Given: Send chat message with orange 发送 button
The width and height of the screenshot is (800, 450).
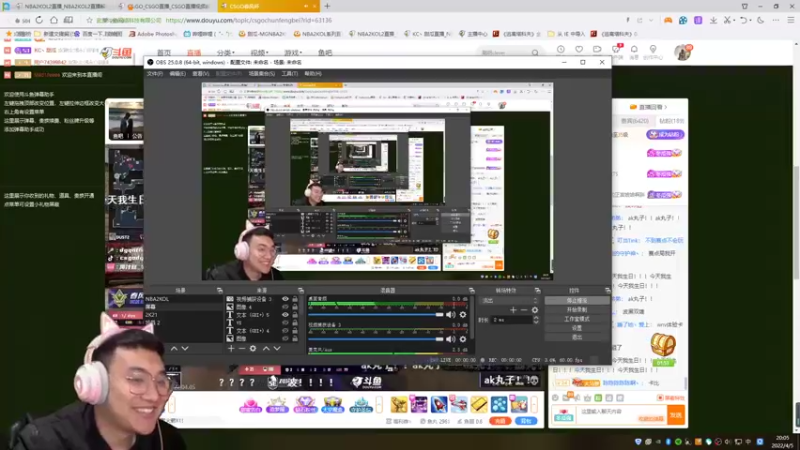Looking at the screenshot, I should click(x=676, y=415).
